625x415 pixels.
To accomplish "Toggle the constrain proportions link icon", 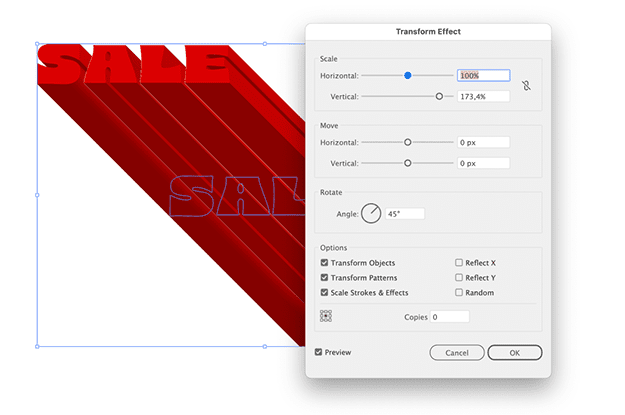I will pos(527,86).
